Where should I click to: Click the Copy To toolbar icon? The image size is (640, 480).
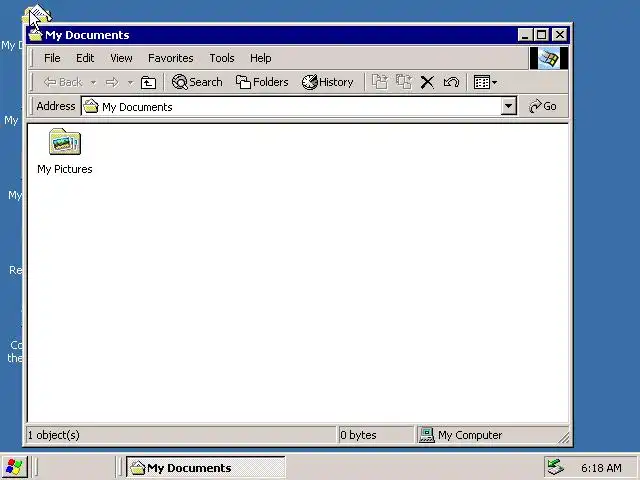pyautogui.click(x=404, y=82)
